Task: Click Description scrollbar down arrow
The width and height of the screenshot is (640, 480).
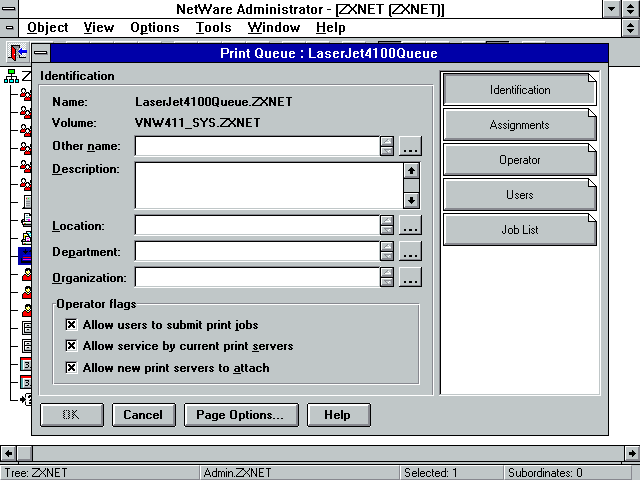Action: click(411, 200)
